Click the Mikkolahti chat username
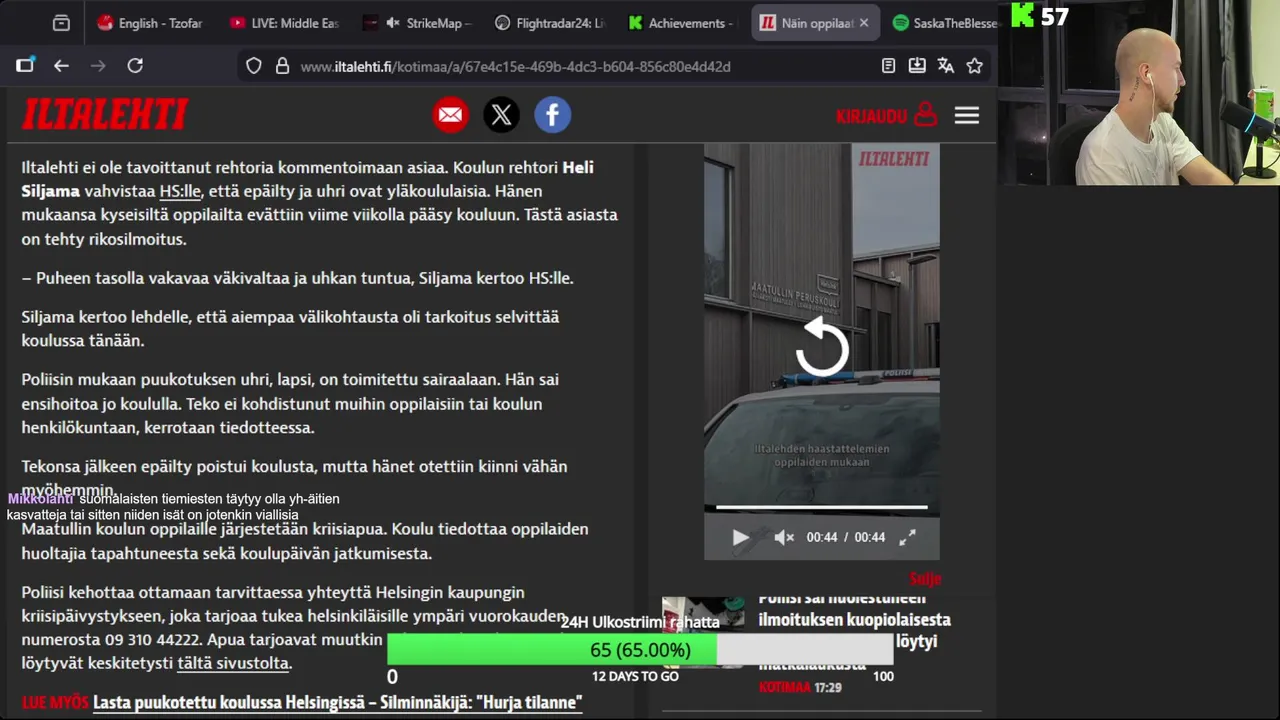1280x720 pixels. click(x=40, y=498)
